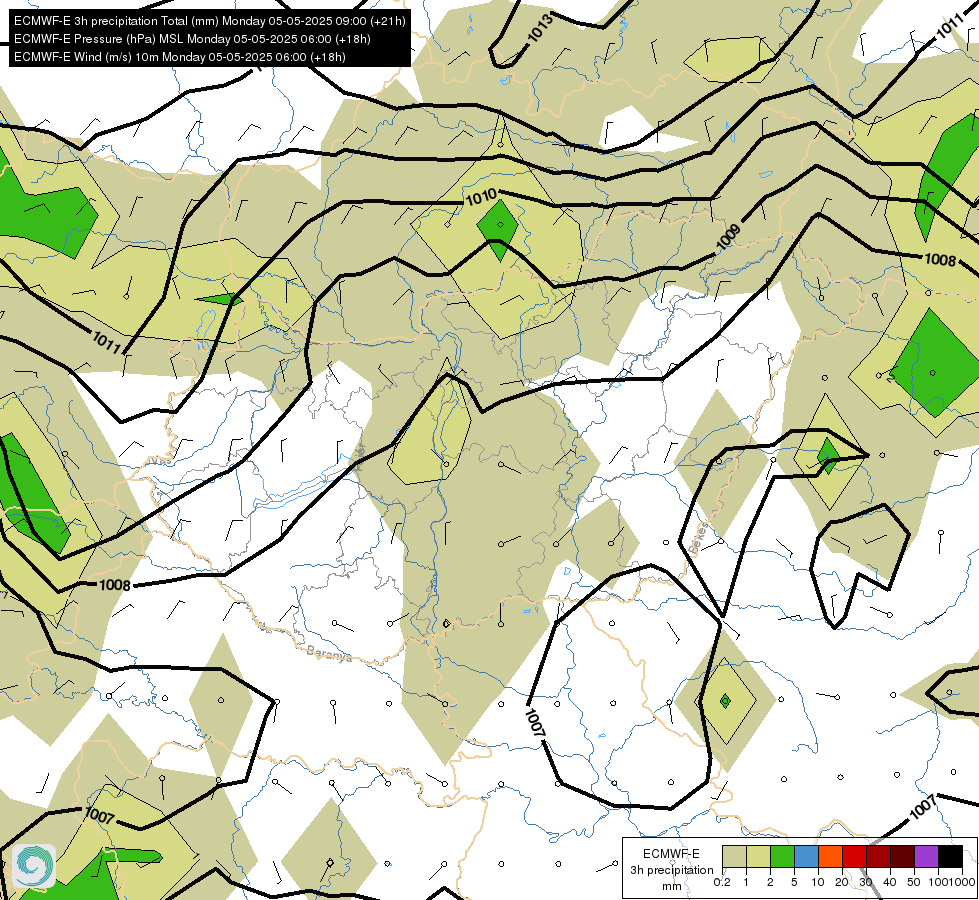Click the legend title ECMWF-E
Image resolution: width=979 pixels, height=900 pixels.
(x=671, y=854)
